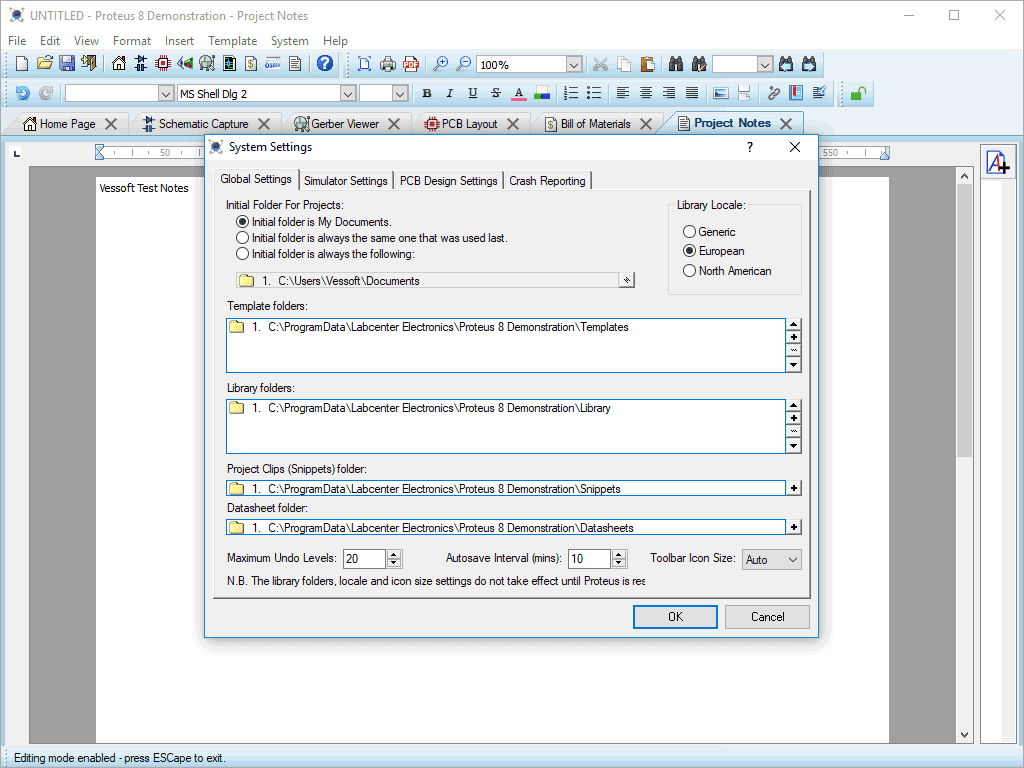Click OK in System Settings

pos(675,616)
